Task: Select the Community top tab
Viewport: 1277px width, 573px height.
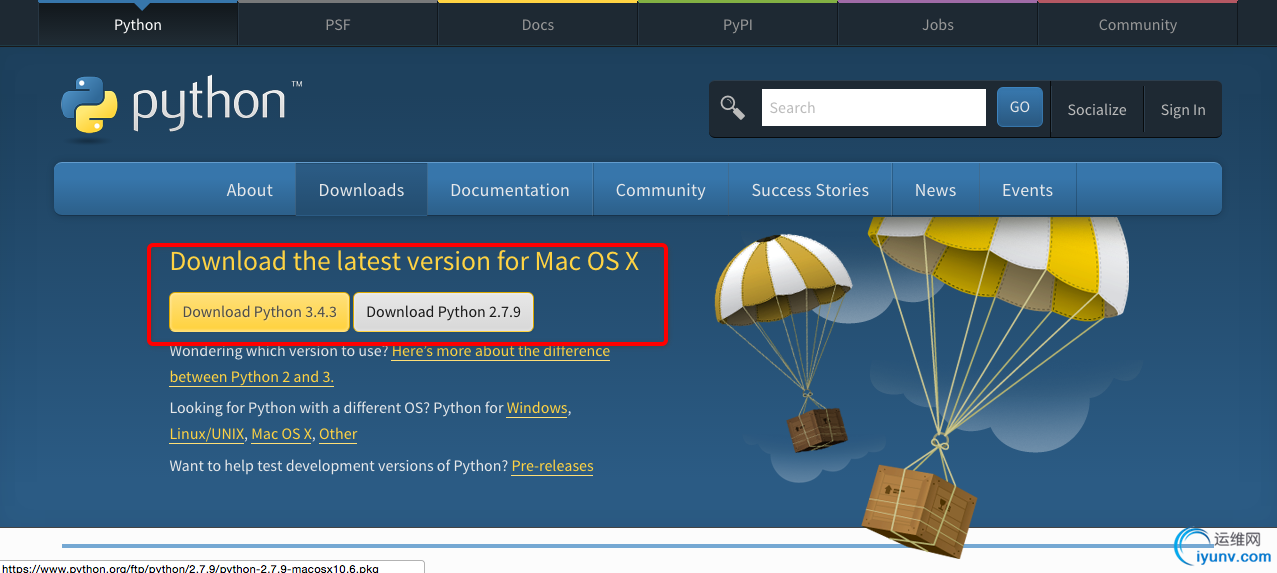Action: click(1138, 24)
